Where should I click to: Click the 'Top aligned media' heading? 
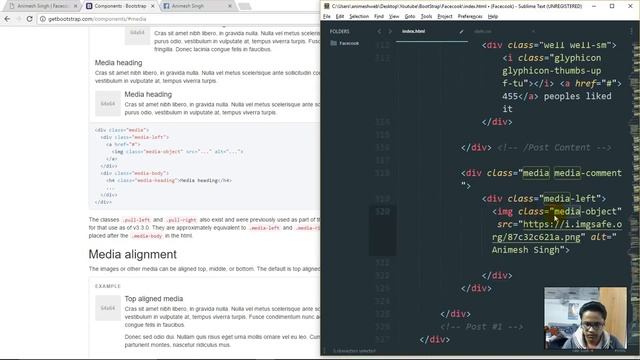tap(154, 299)
